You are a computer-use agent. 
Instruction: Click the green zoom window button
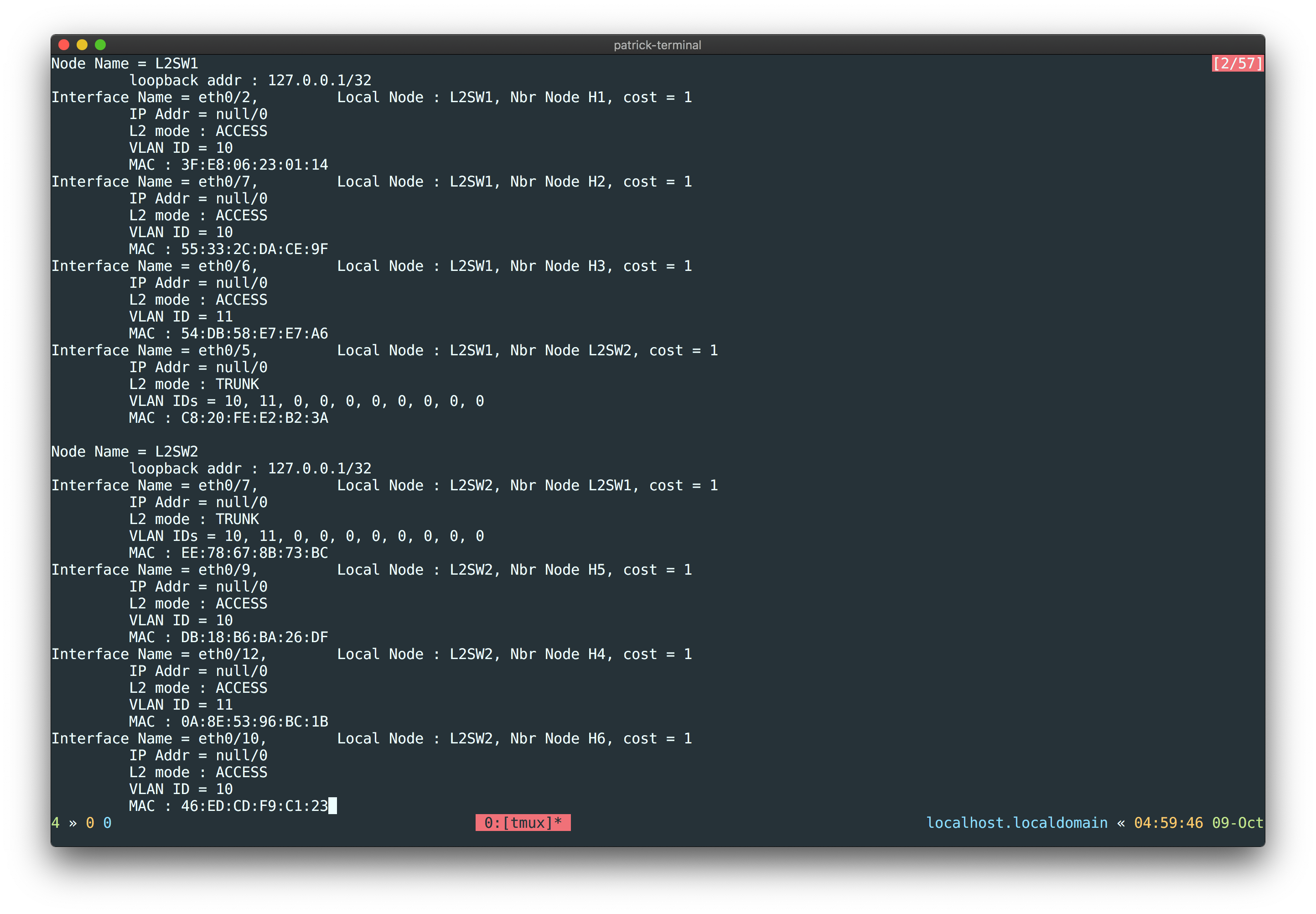(x=100, y=45)
